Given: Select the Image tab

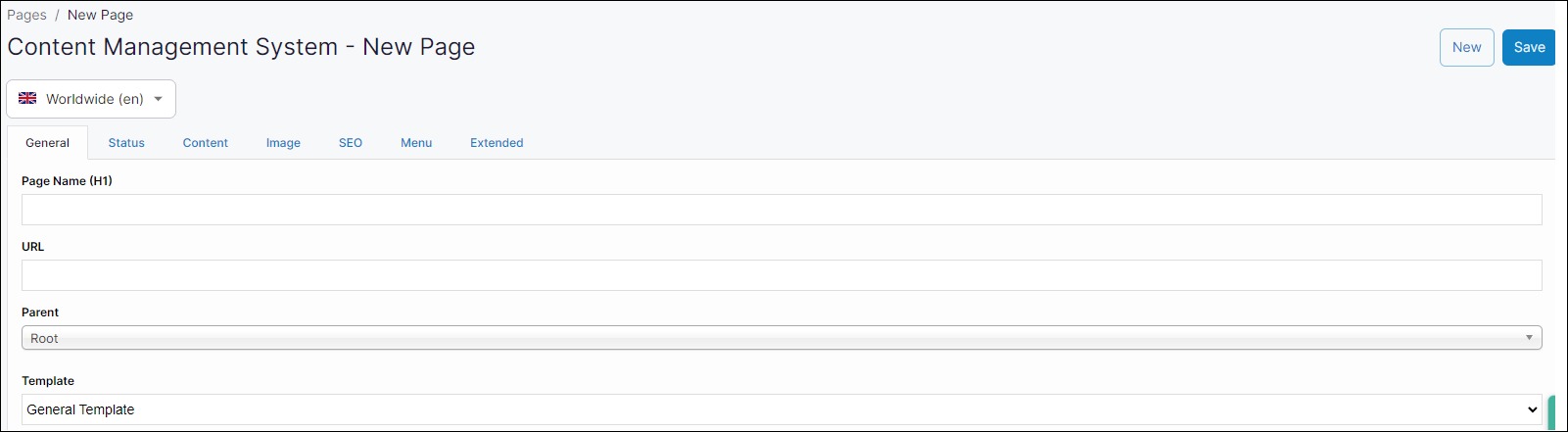Looking at the screenshot, I should click(283, 143).
